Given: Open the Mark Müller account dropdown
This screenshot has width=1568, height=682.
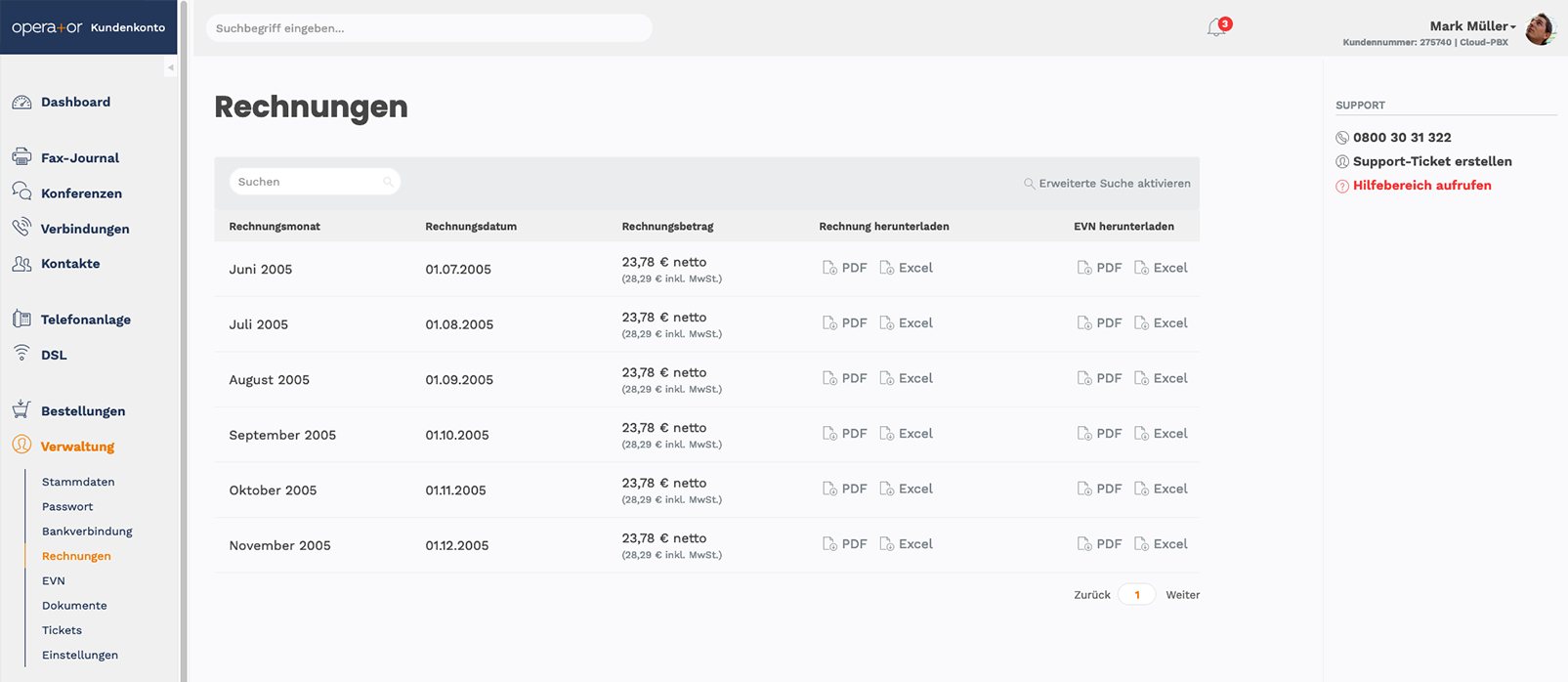Looking at the screenshot, I should pyautogui.click(x=1472, y=26).
